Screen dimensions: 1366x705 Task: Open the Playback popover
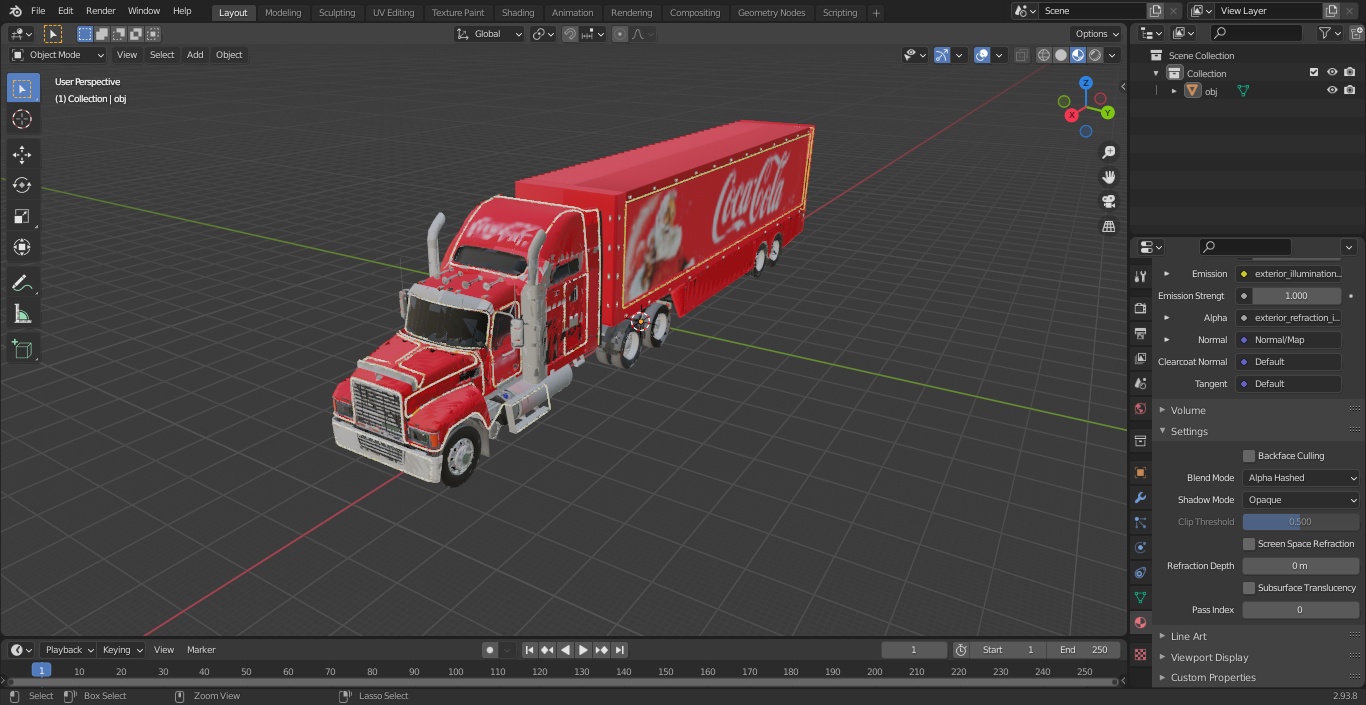68,650
